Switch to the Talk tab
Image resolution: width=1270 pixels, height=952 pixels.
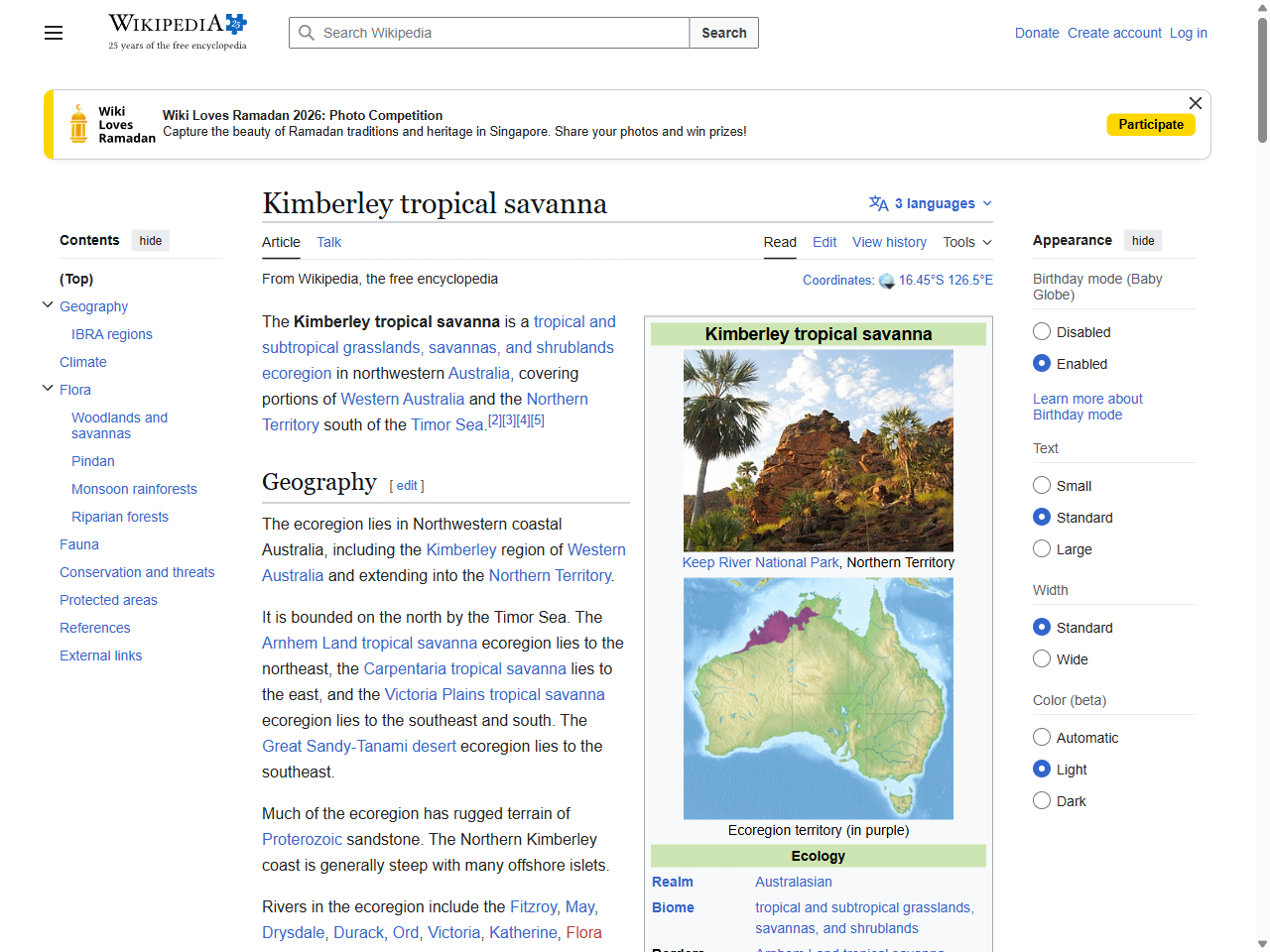(x=328, y=242)
